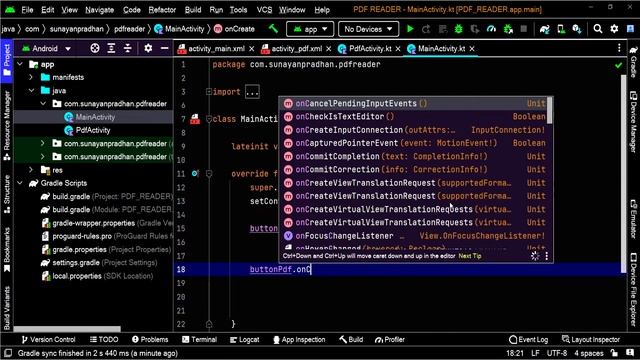Expand the res folder

pyautogui.click(x=31, y=170)
